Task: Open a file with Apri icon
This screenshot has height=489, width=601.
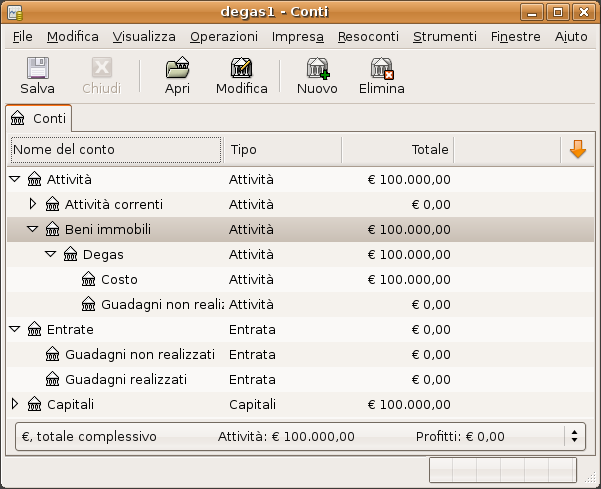Action: pyautogui.click(x=177, y=69)
